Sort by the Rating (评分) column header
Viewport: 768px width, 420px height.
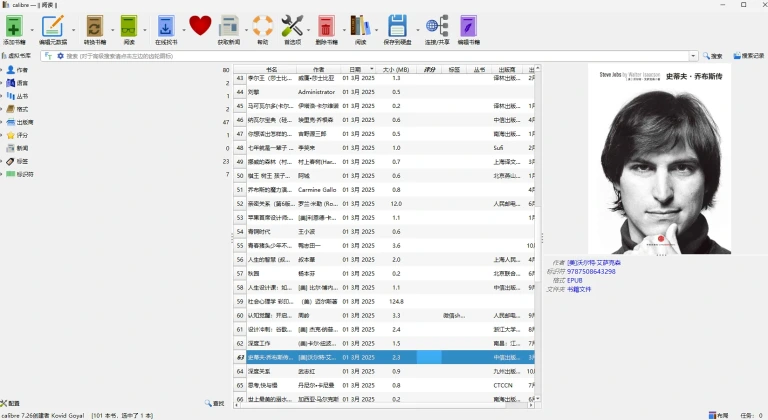point(430,70)
